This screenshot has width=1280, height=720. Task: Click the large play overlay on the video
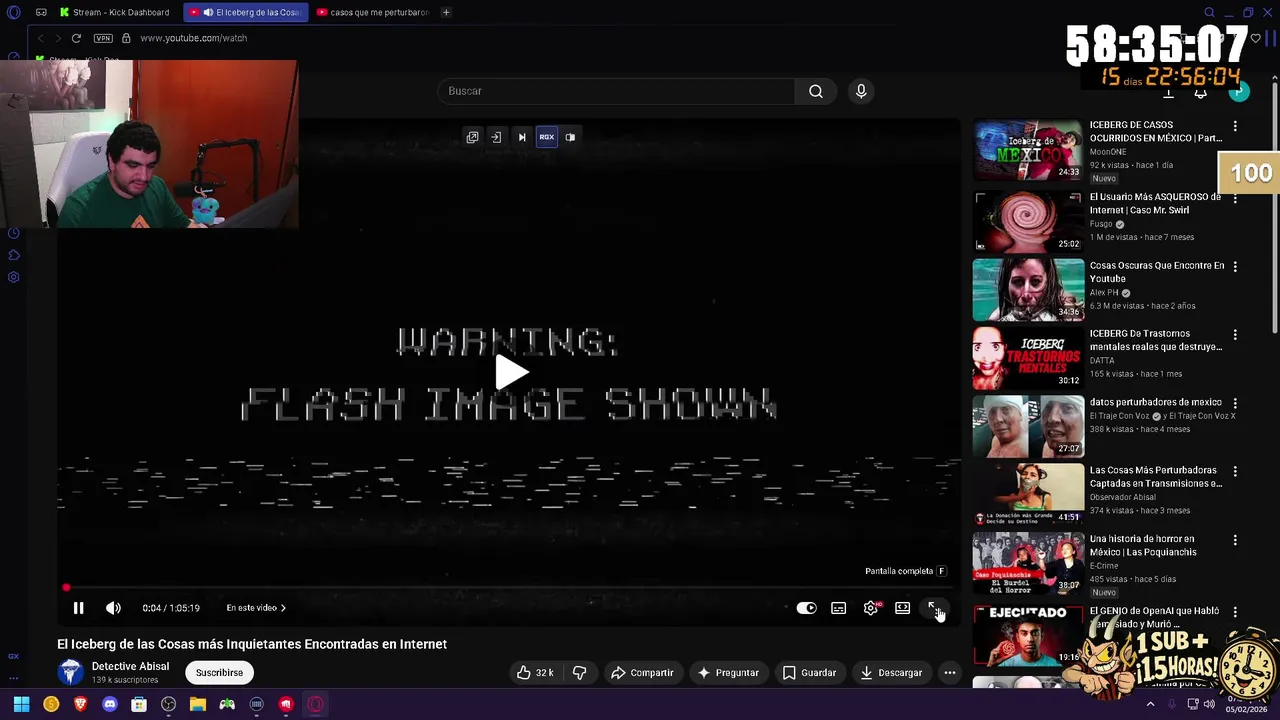pyautogui.click(x=511, y=373)
